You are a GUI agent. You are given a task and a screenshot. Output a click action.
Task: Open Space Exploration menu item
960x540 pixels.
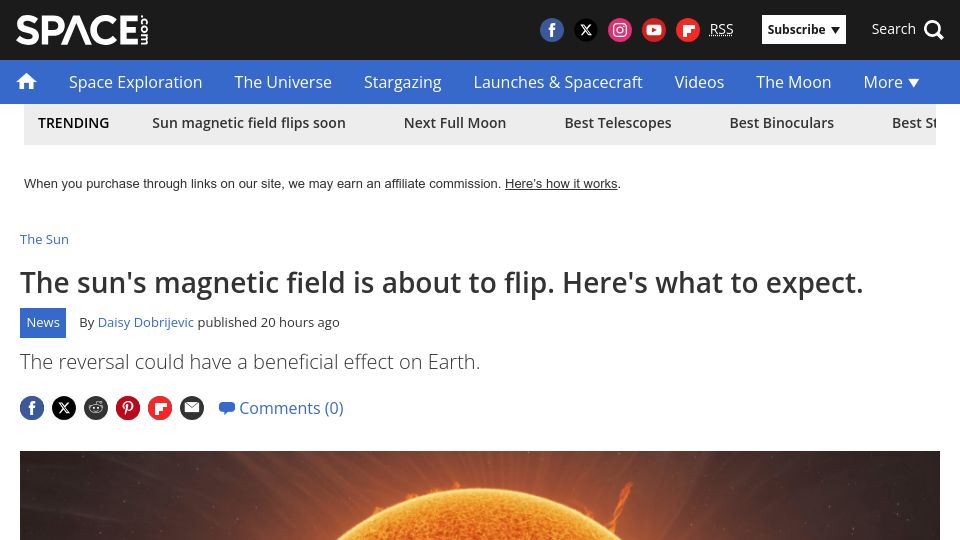click(x=135, y=82)
